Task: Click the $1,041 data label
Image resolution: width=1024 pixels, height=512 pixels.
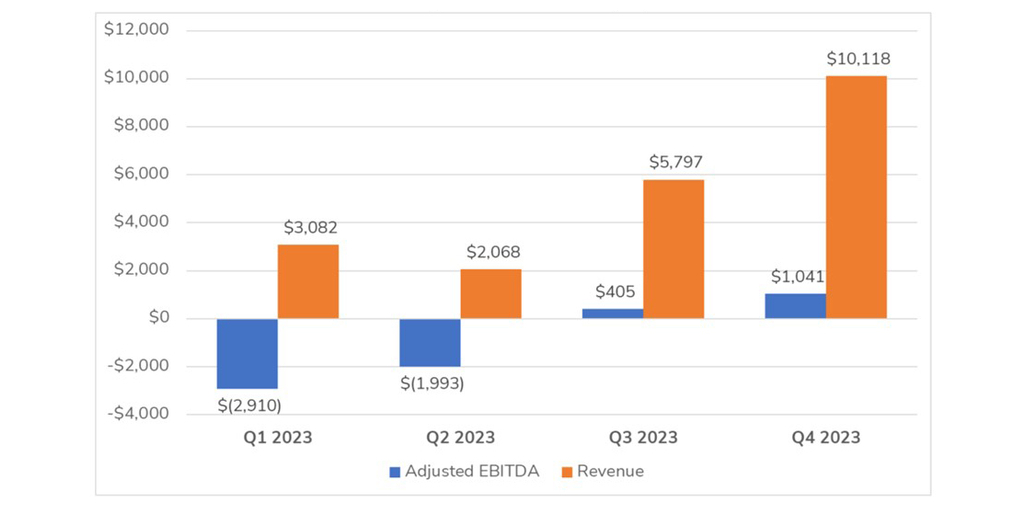Action: tap(797, 278)
